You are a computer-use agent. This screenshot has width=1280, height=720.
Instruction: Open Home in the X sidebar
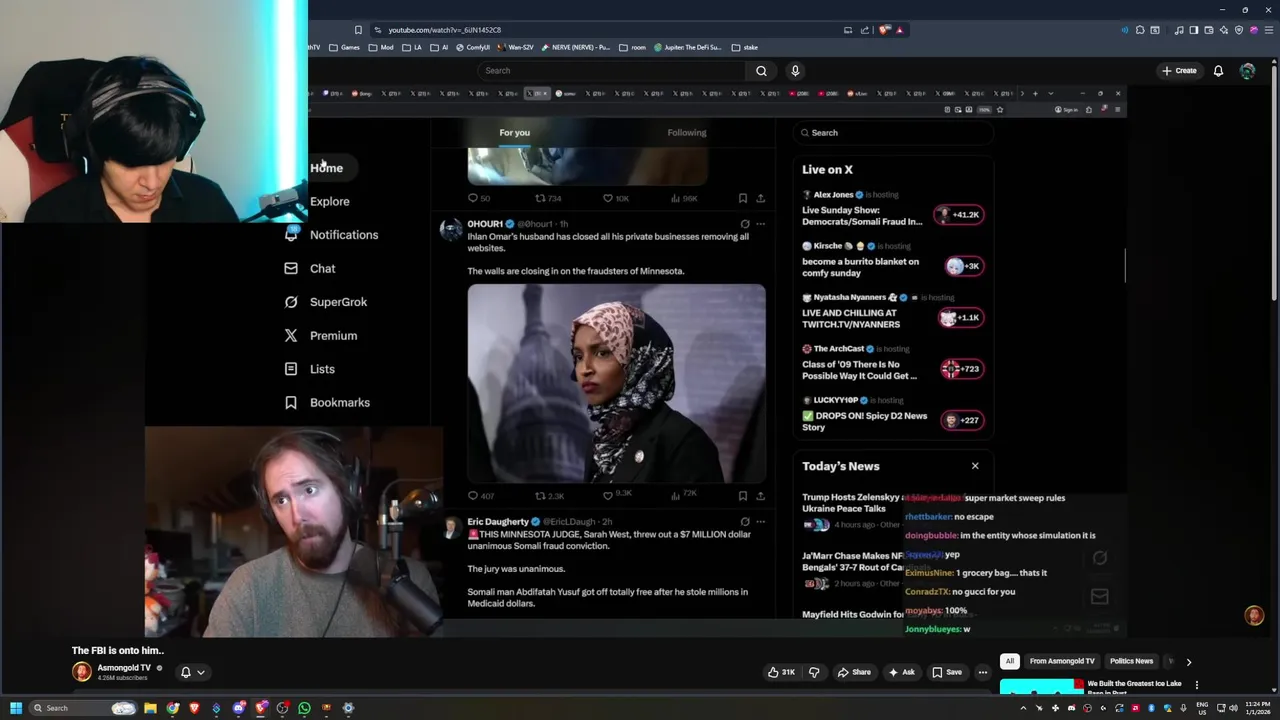pos(326,168)
